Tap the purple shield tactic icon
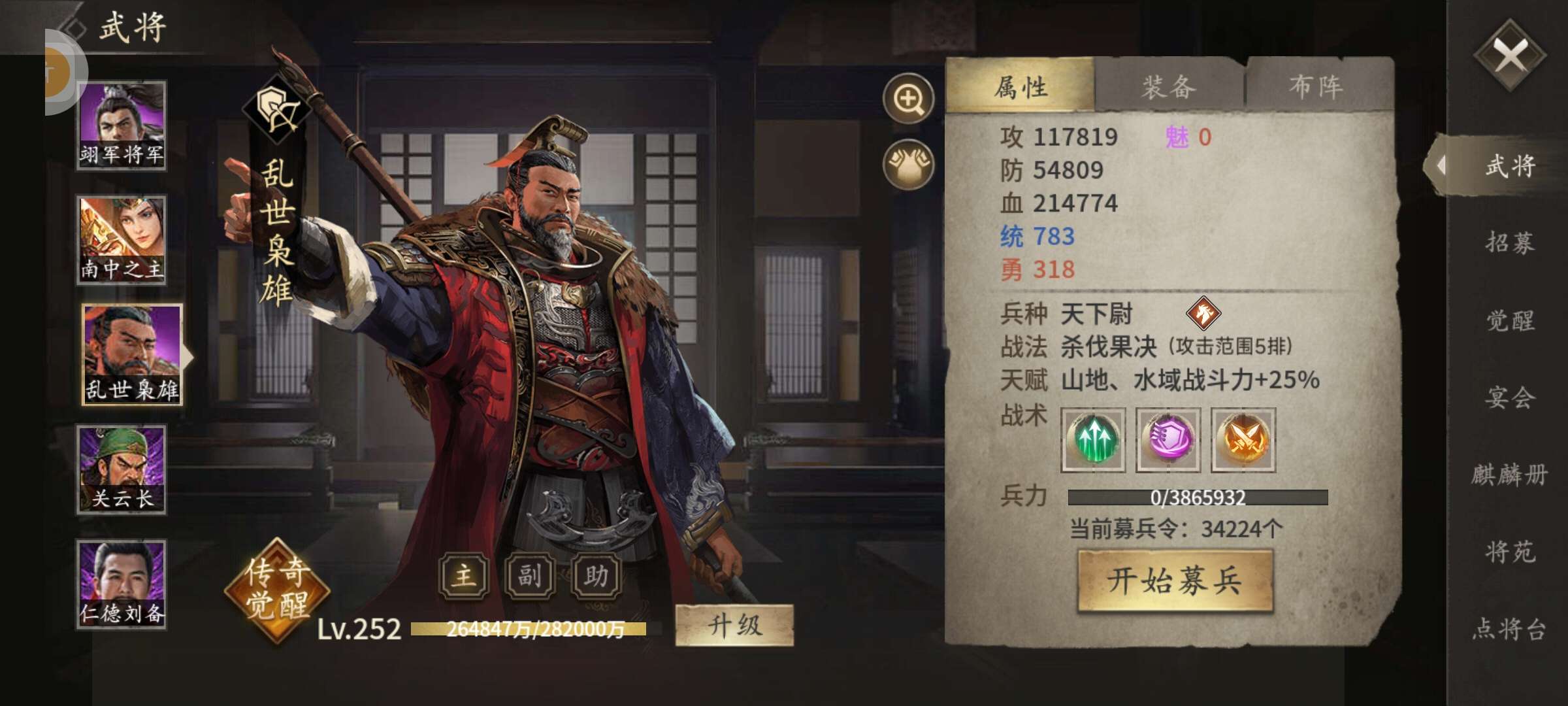This screenshot has width=1568, height=706. (x=1168, y=439)
